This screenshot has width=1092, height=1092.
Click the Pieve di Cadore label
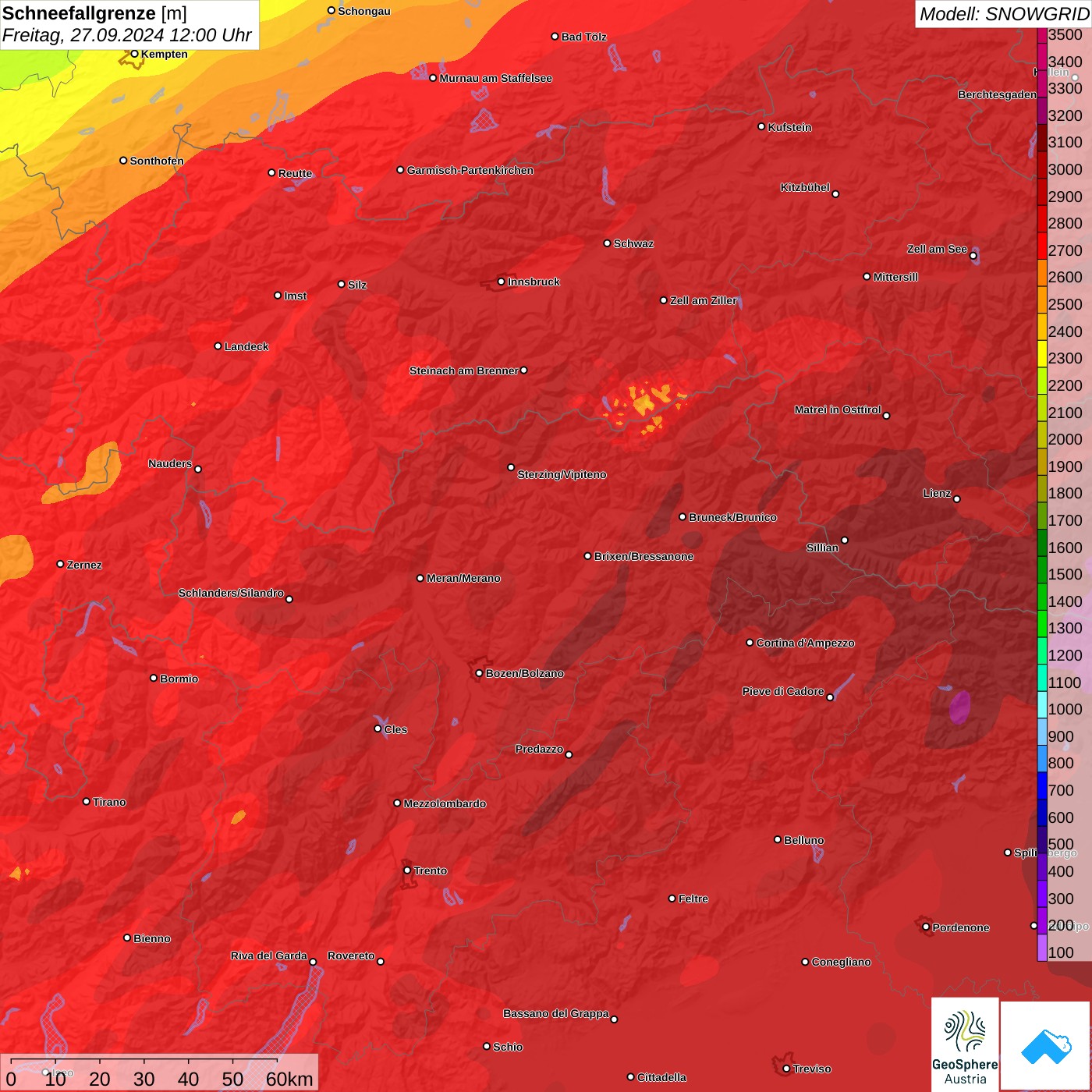(783, 691)
